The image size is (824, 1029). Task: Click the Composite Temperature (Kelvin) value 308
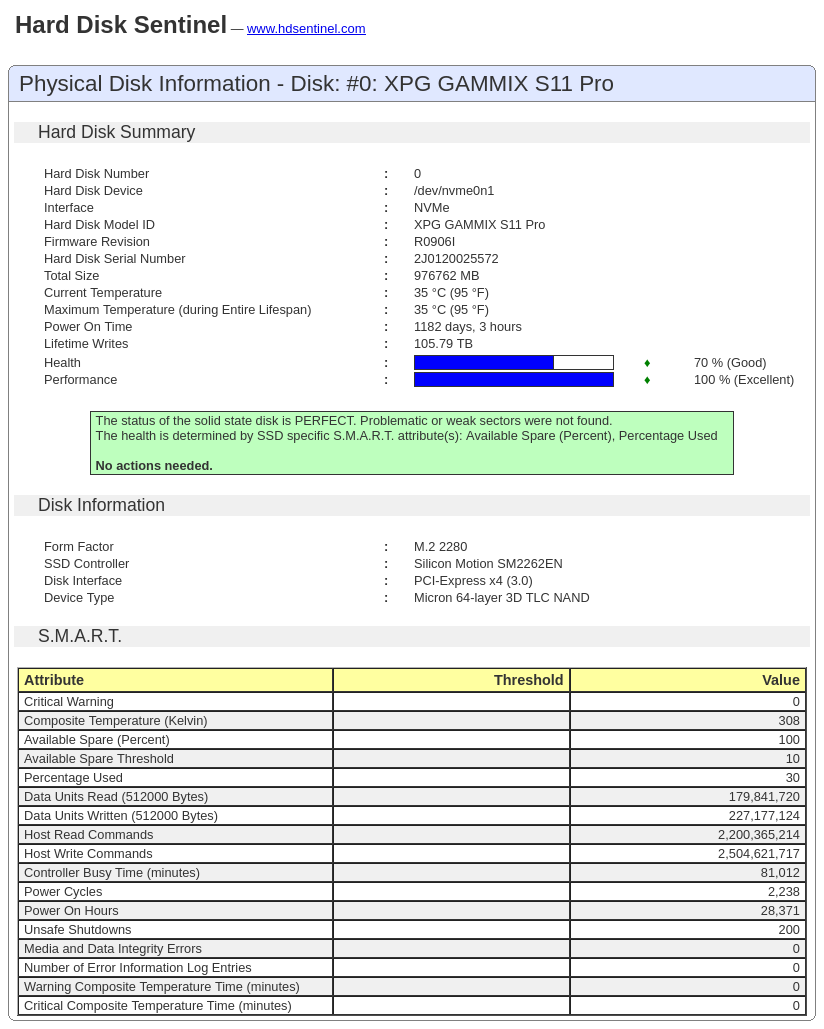click(789, 721)
